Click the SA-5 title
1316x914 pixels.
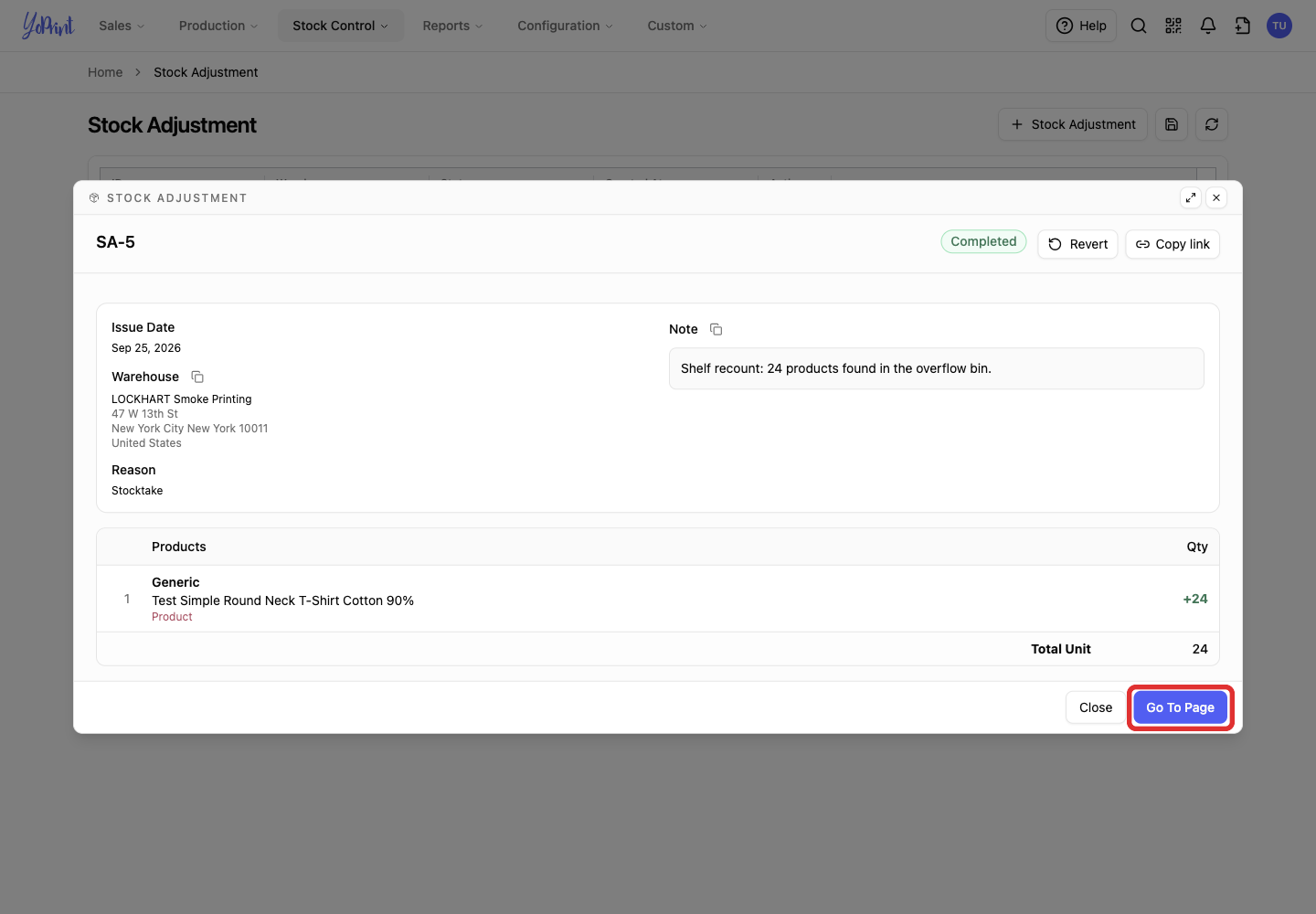pyautogui.click(x=115, y=242)
